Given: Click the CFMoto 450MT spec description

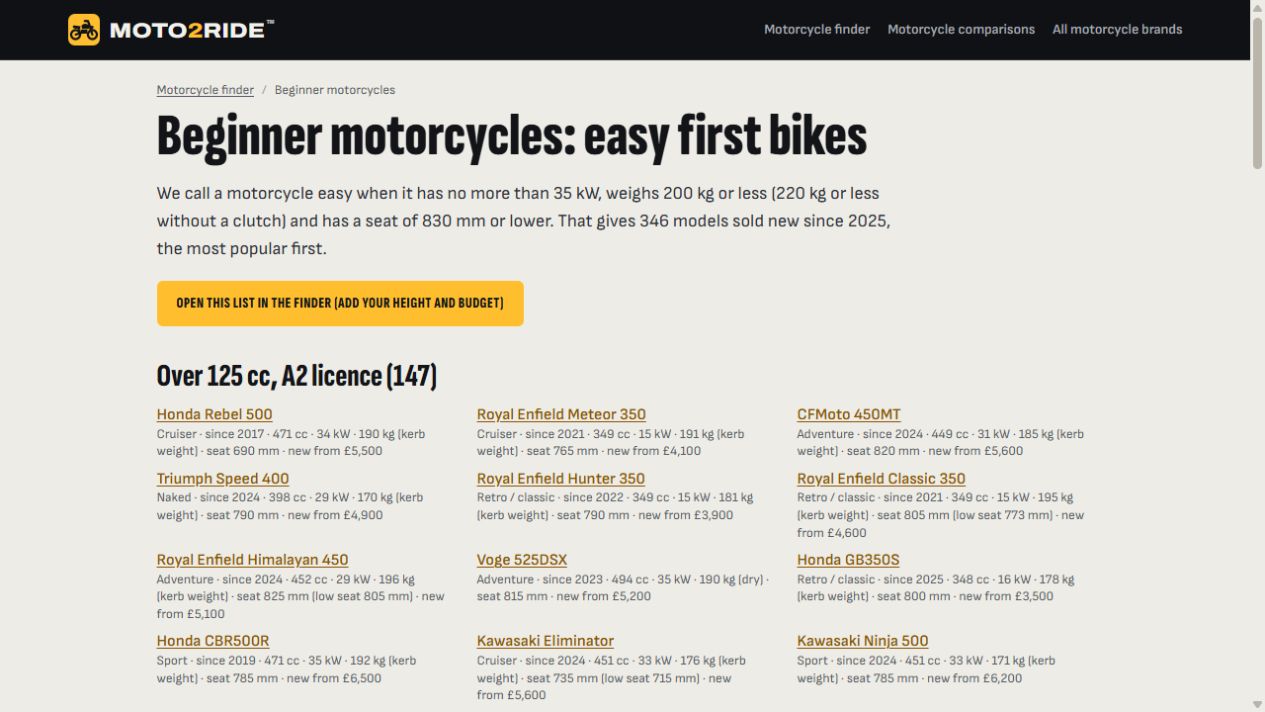Looking at the screenshot, I should click(940, 443).
